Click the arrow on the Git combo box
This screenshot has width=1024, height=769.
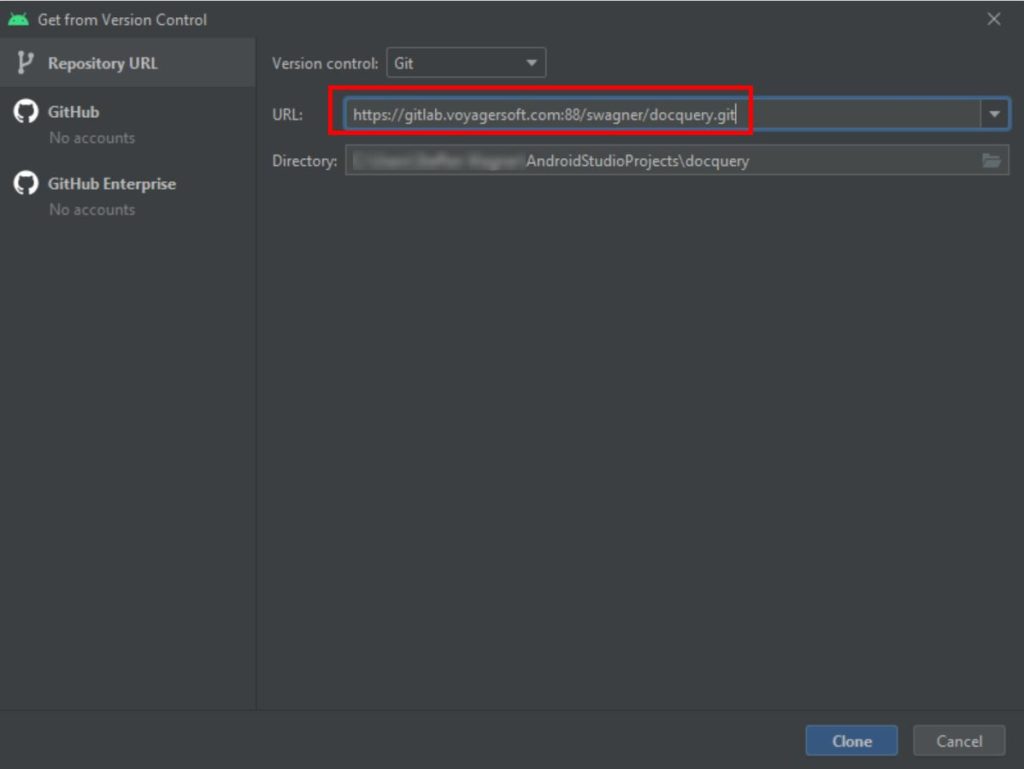[532, 64]
